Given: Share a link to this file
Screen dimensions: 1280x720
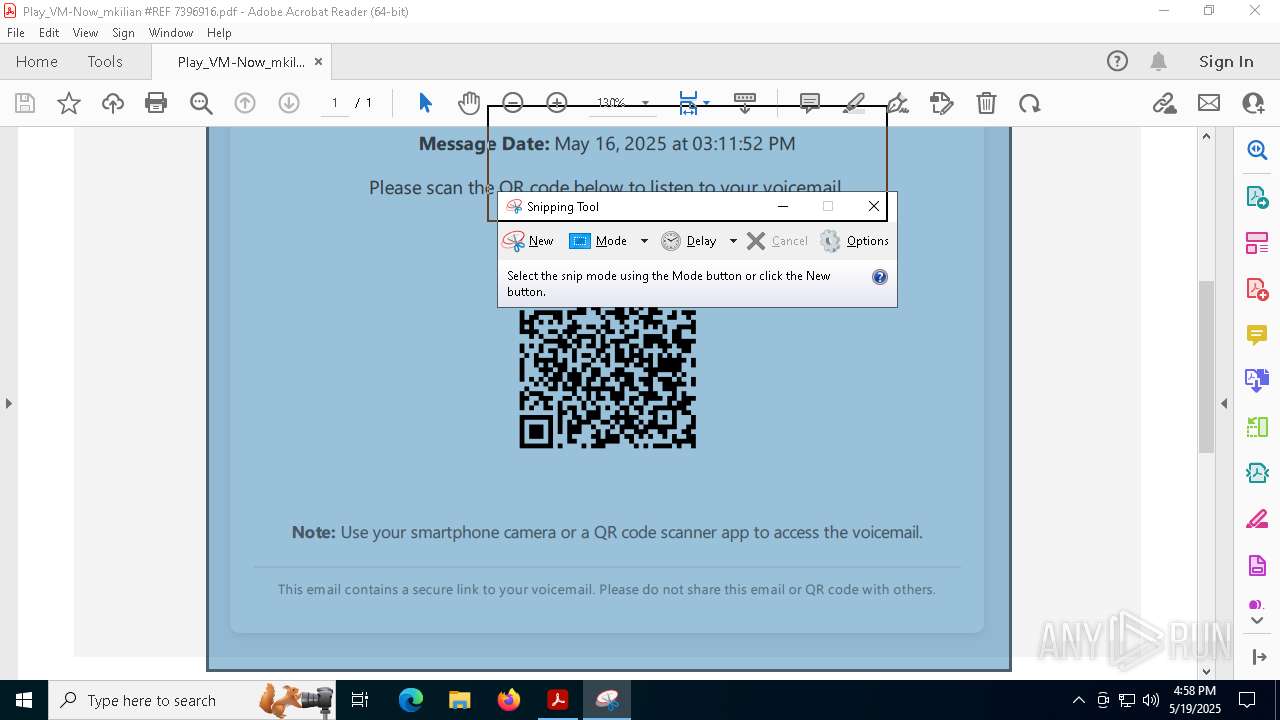Looking at the screenshot, I should pos(1164,103).
